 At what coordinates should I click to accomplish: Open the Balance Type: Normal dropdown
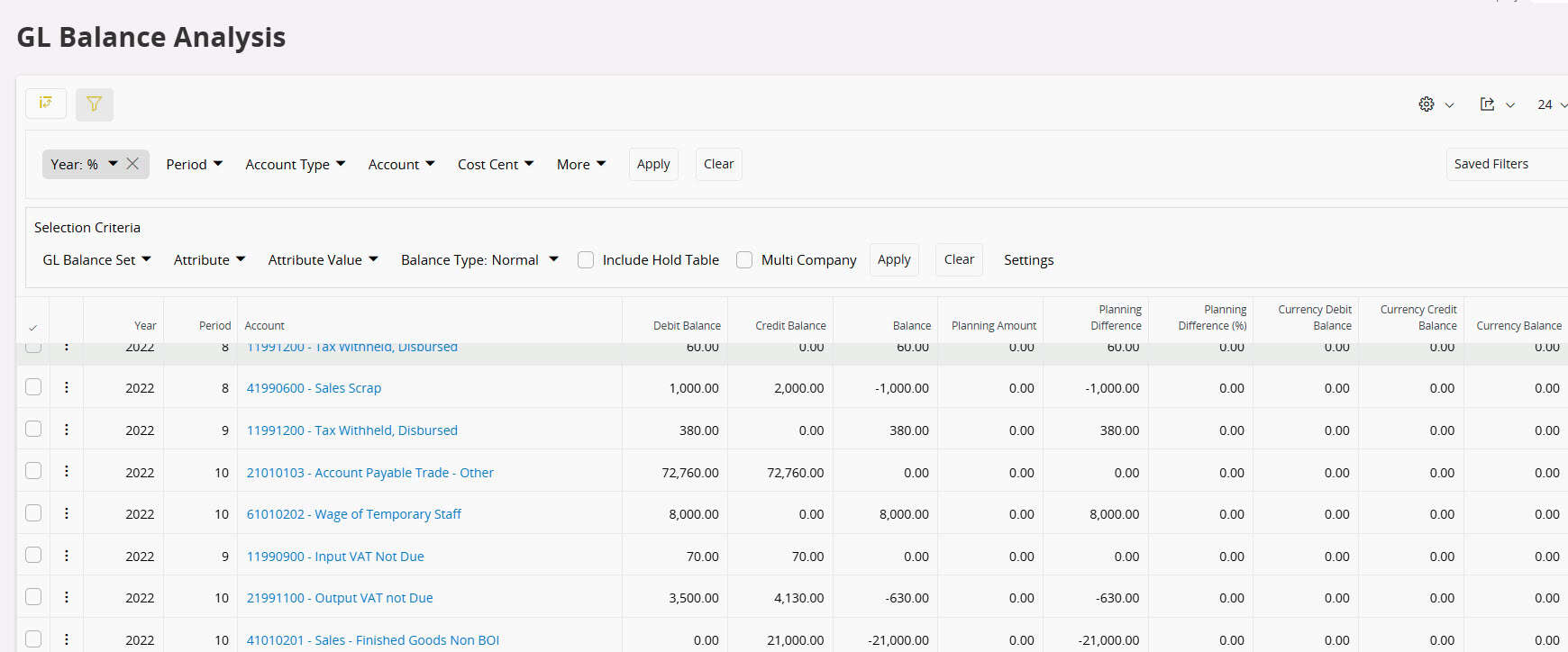pyautogui.click(x=479, y=260)
